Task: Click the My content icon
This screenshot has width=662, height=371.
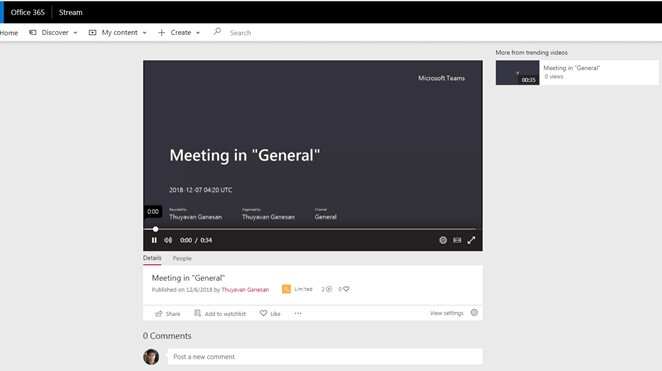Action: tap(92, 32)
